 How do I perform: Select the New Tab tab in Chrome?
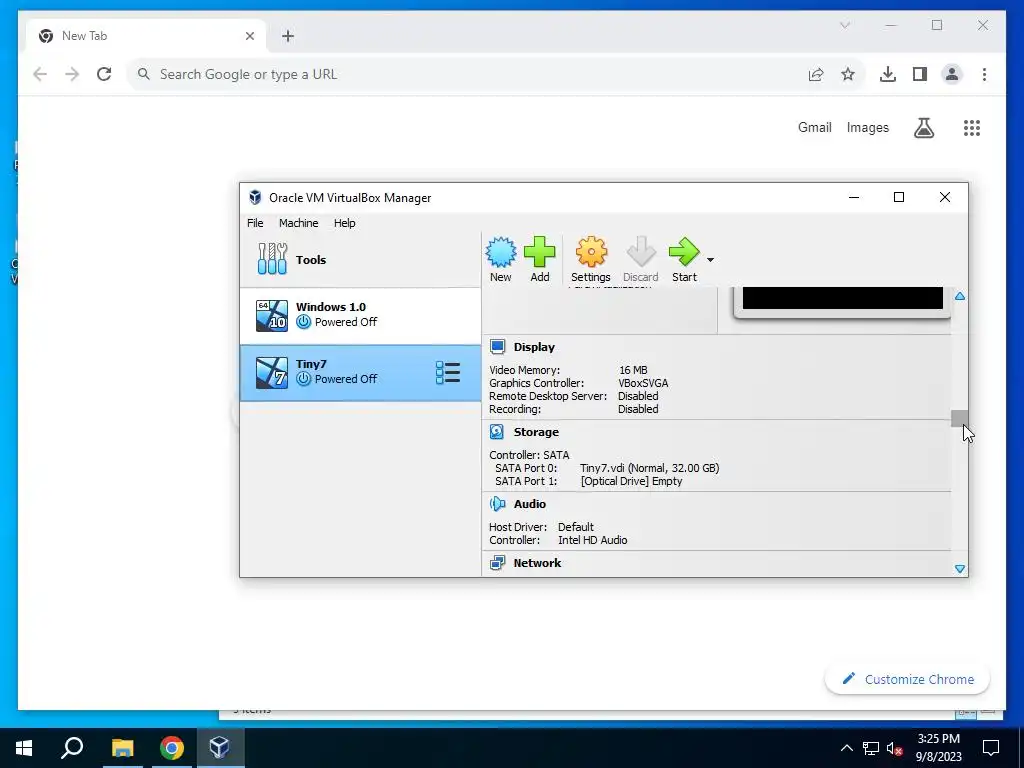[x=147, y=36]
